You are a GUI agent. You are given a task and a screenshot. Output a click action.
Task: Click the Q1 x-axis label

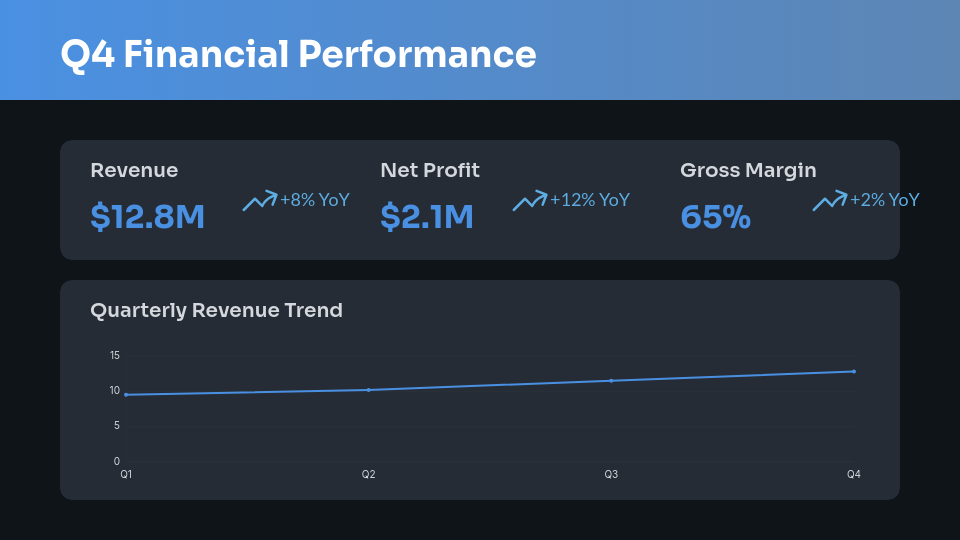[126, 474]
